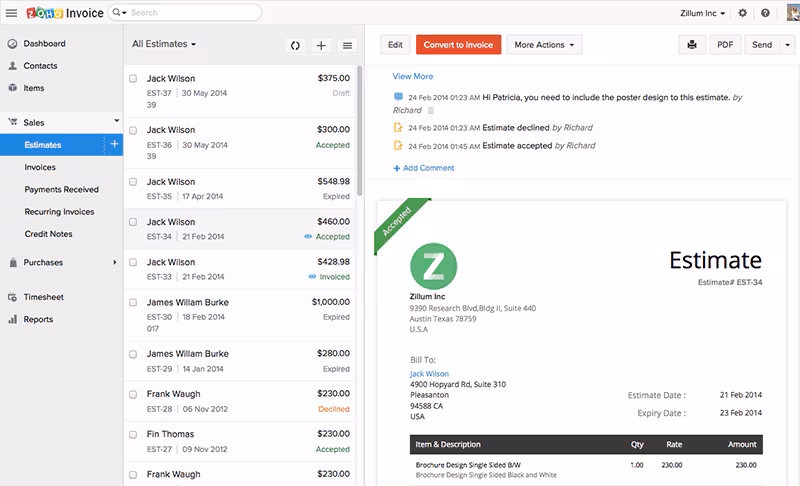The height and width of the screenshot is (486, 800).
Task: Refresh the estimates list
Action: click(x=295, y=45)
